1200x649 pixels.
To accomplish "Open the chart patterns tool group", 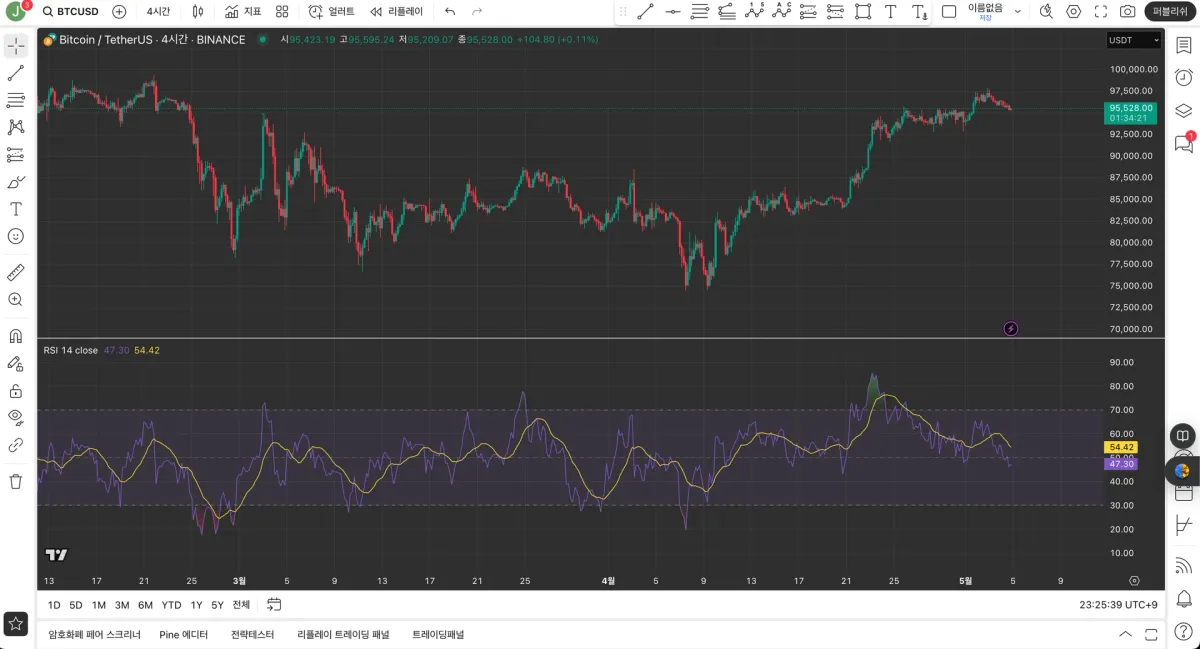I will [x=16, y=127].
